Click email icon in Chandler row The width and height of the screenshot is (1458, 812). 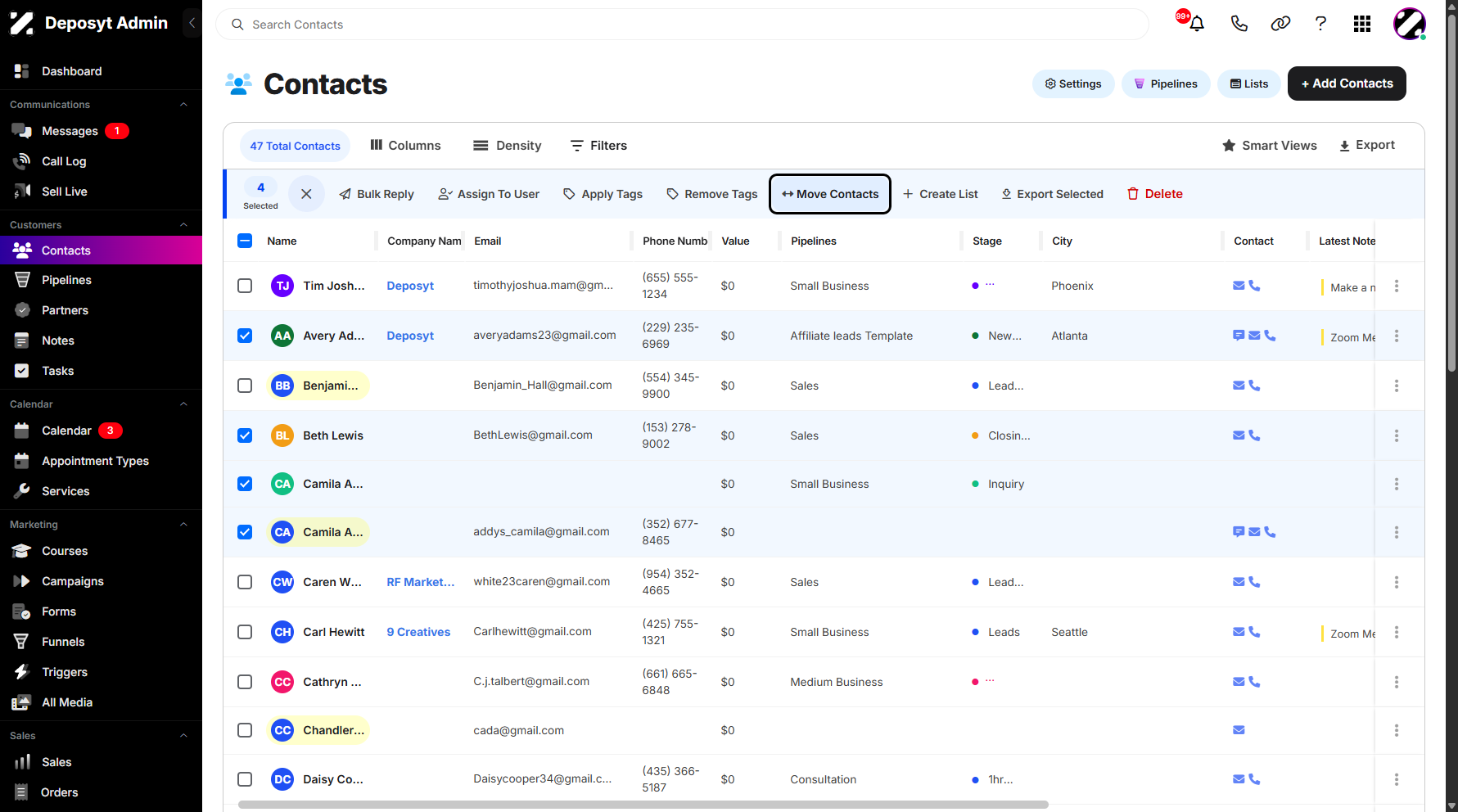coord(1239,730)
